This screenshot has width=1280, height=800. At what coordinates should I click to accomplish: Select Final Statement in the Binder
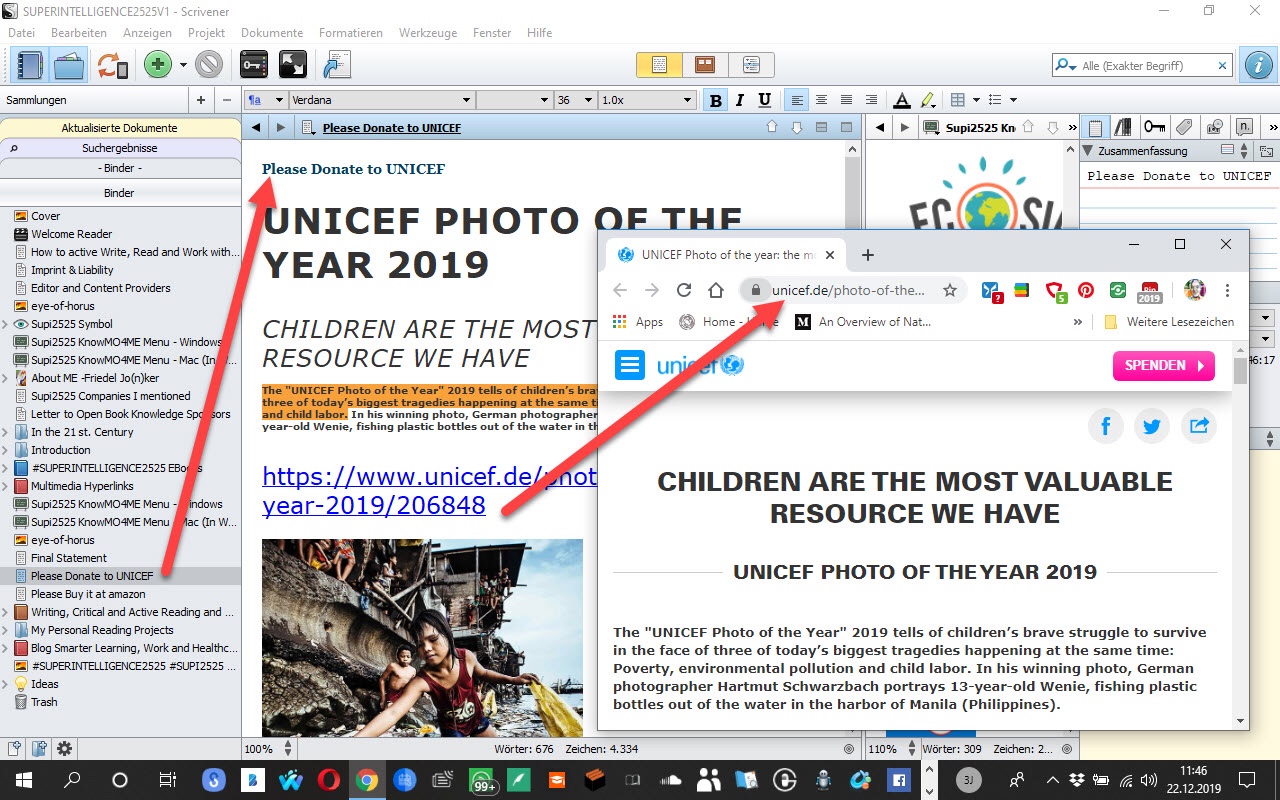coord(68,558)
